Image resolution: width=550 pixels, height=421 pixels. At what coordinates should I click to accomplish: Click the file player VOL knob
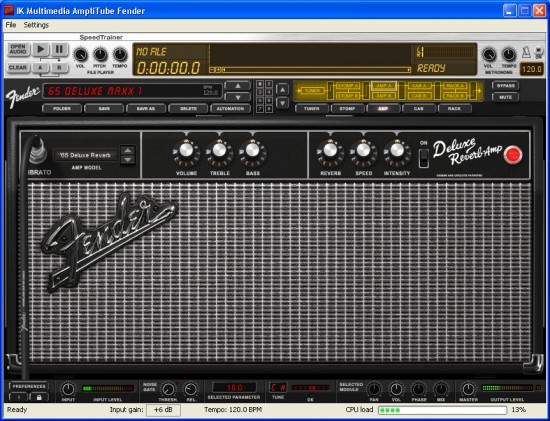point(81,55)
